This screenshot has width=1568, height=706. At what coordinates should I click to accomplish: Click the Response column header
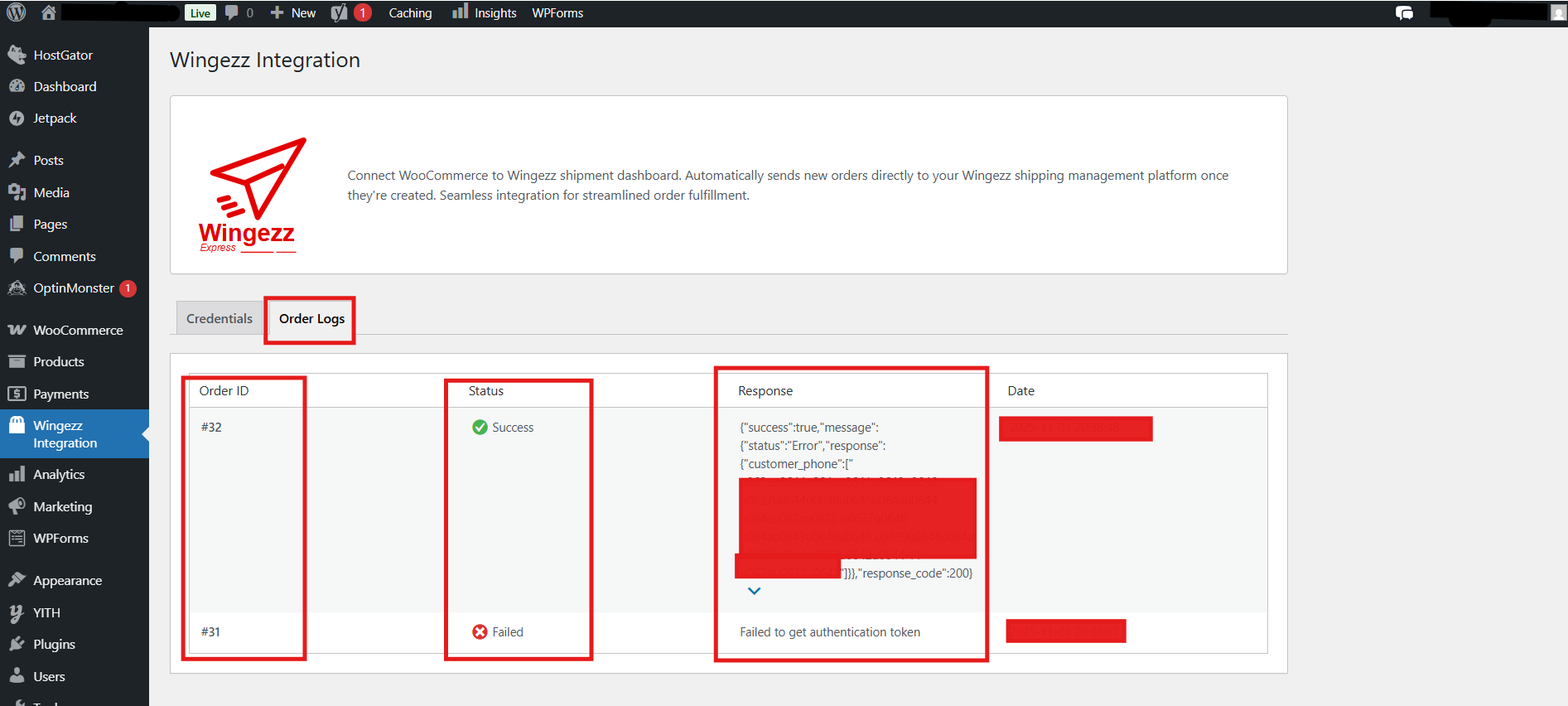[x=765, y=390]
